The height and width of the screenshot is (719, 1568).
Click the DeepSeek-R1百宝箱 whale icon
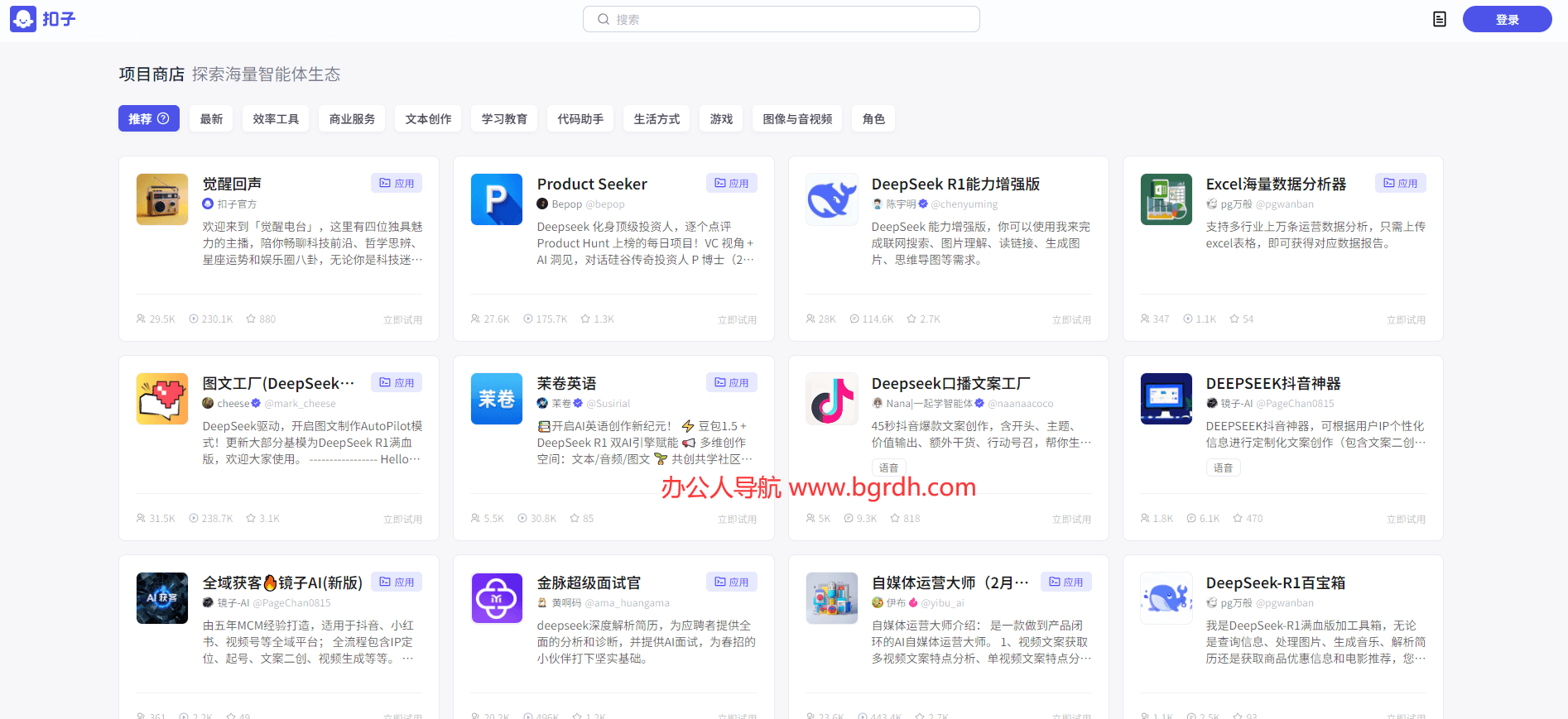pyautogui.click(x=1166, y=598)
